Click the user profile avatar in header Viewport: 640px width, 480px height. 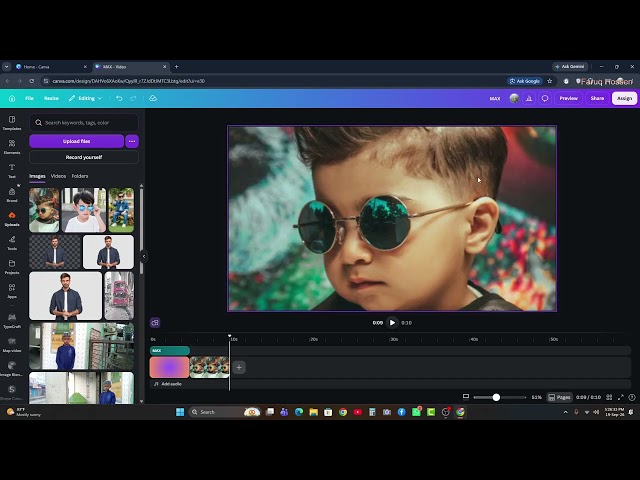pos(514,98)
